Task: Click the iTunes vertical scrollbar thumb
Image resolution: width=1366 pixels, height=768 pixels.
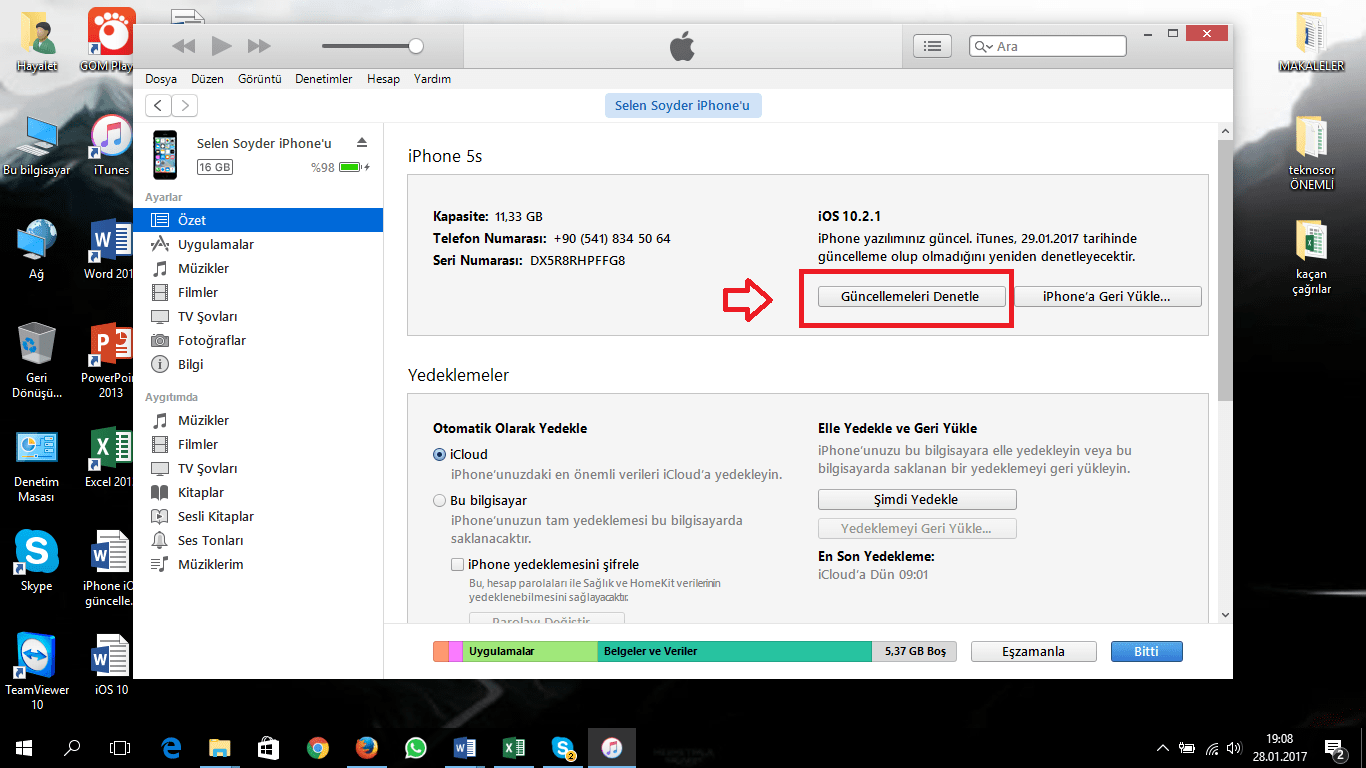Action: point(1226,271)
